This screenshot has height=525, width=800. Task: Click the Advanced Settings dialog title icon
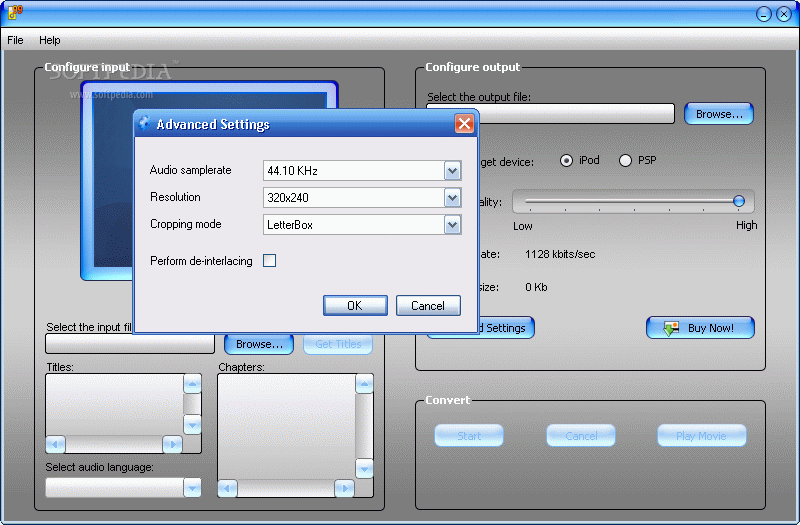point(145,123)
